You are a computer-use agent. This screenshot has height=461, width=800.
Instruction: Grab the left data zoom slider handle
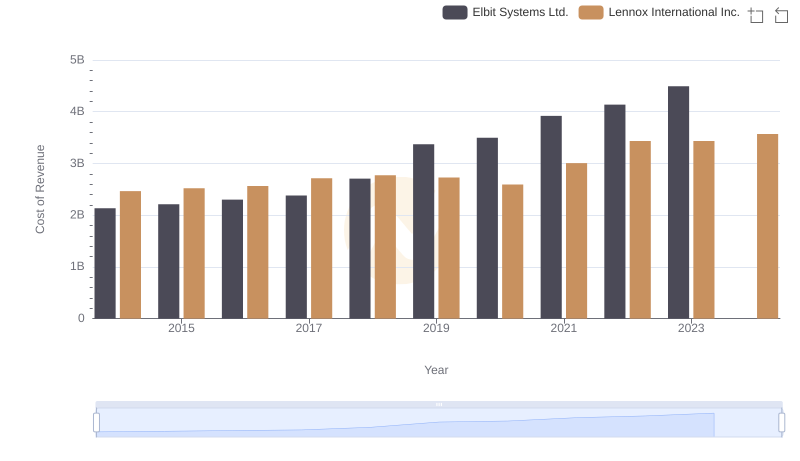click(x=96, y=422)
